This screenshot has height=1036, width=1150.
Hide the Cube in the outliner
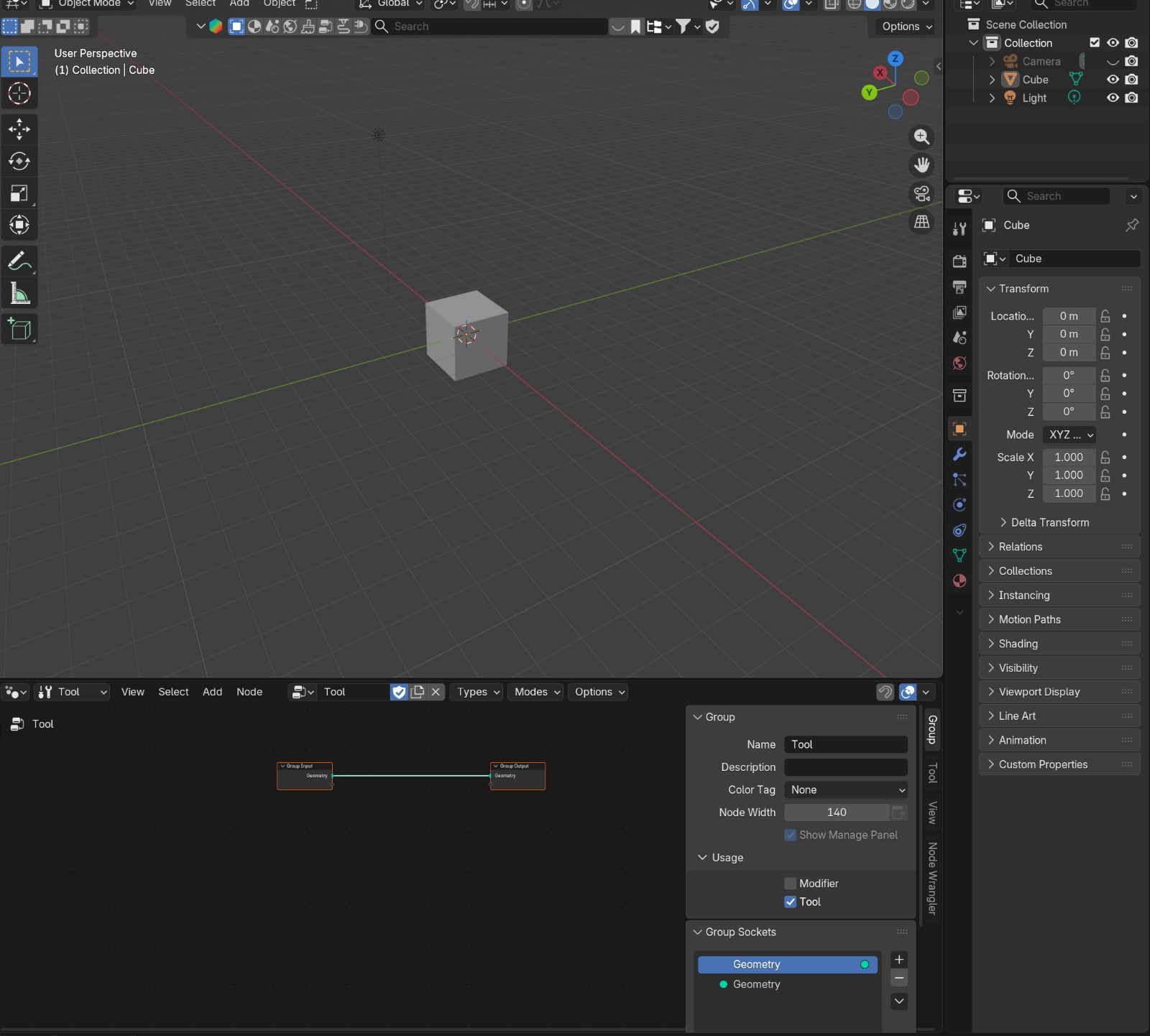pyautogui.click(x=1113, y=79)
